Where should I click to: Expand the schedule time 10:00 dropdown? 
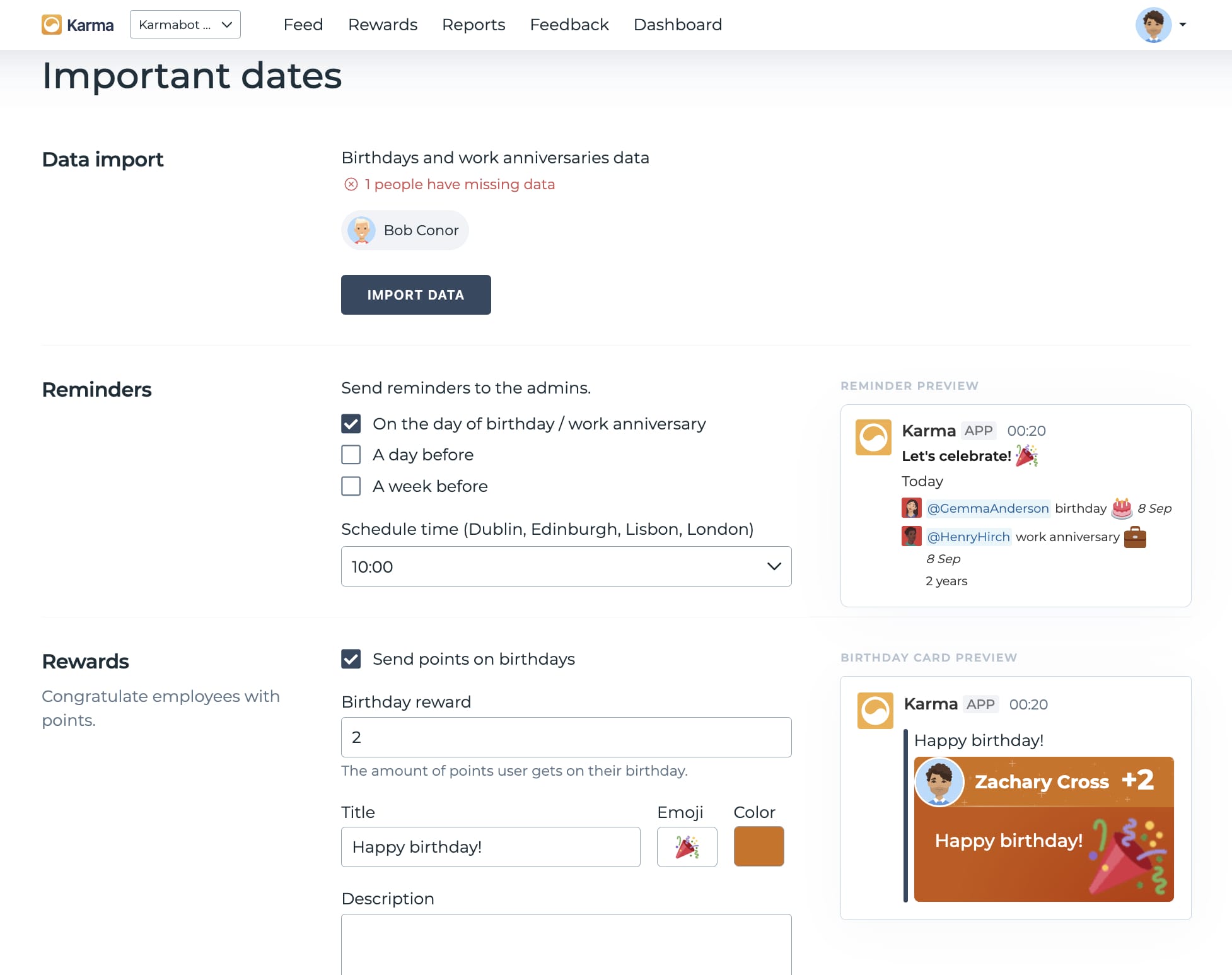coord(566,566)
